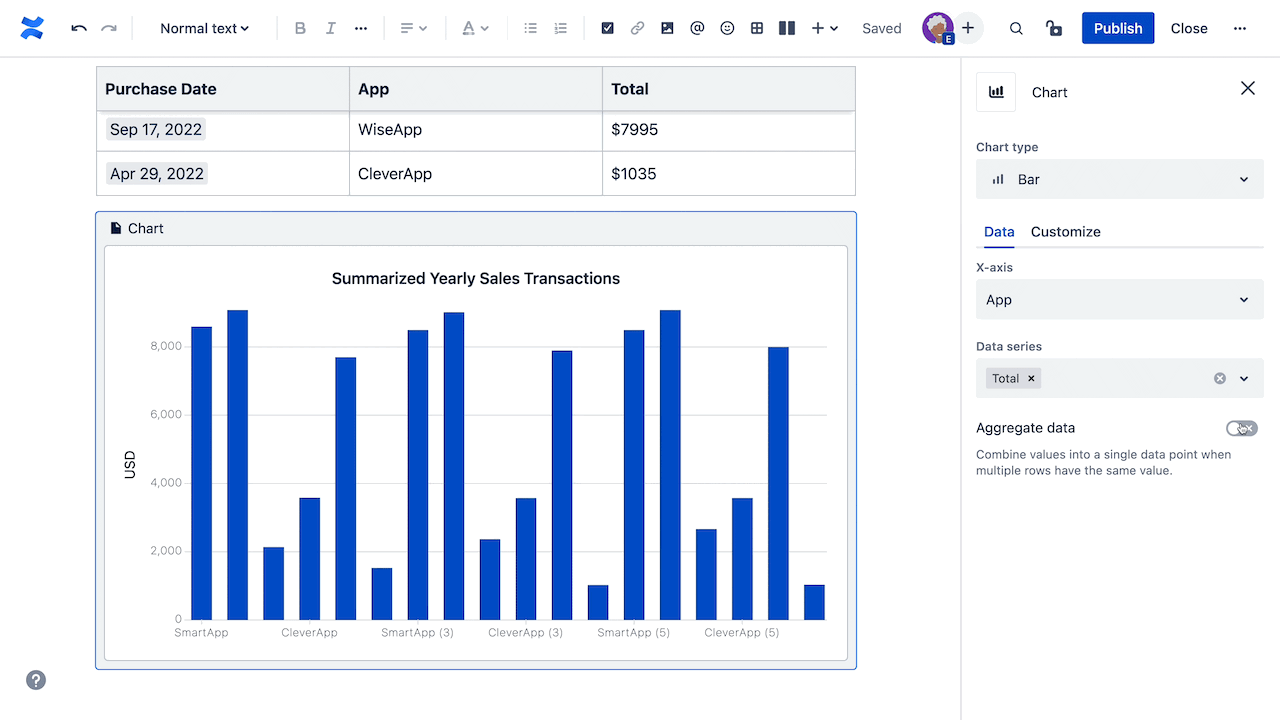Click the Total column header

729,89
